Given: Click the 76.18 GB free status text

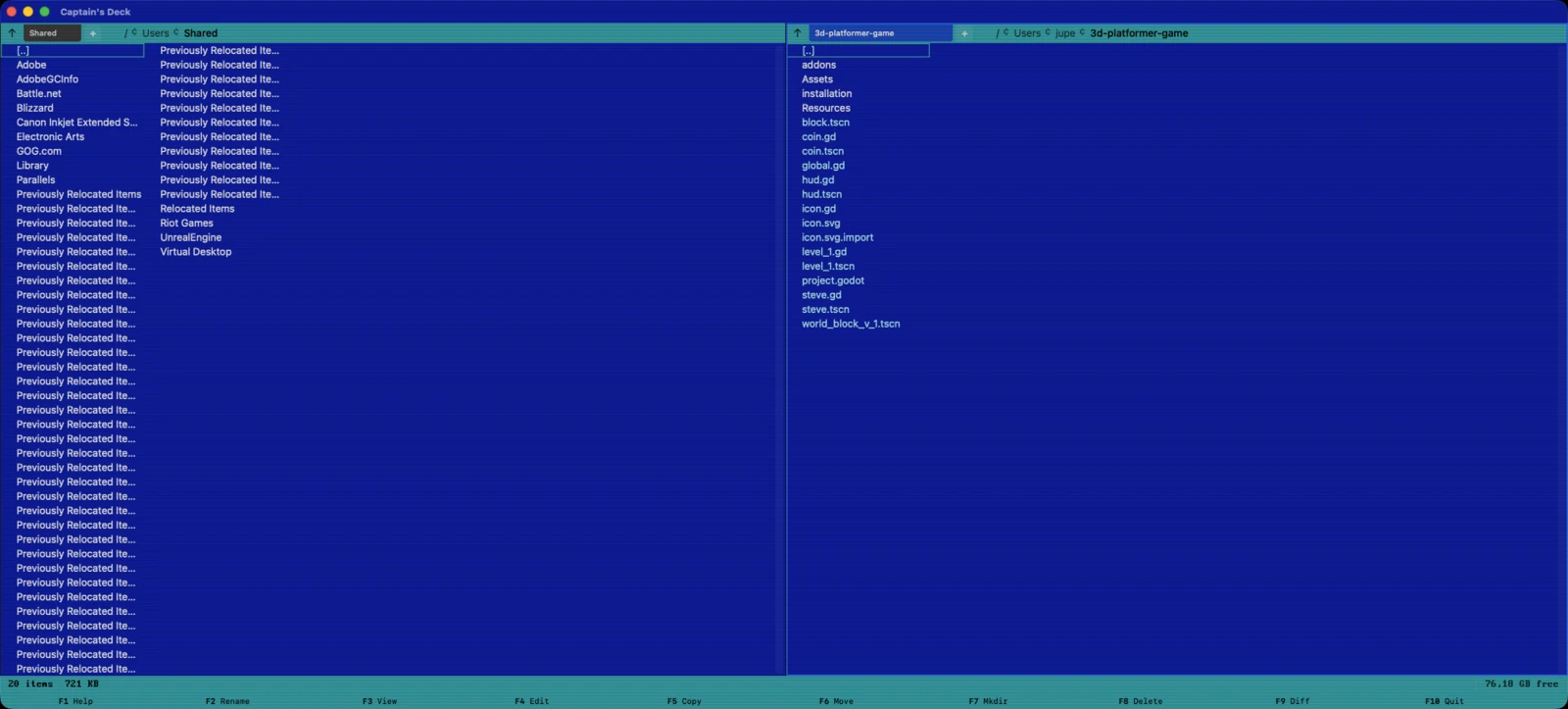Looking at the screenshot, I should 1521,684.
